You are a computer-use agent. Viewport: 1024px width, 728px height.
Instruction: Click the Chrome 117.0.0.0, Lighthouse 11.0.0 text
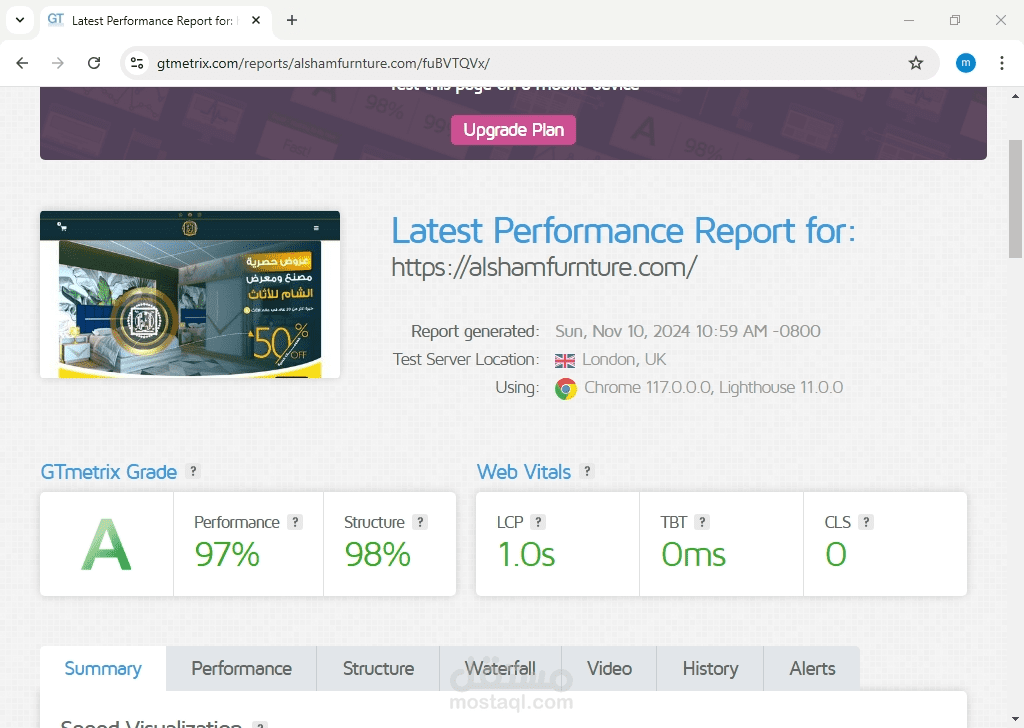(x=713, y=388)
